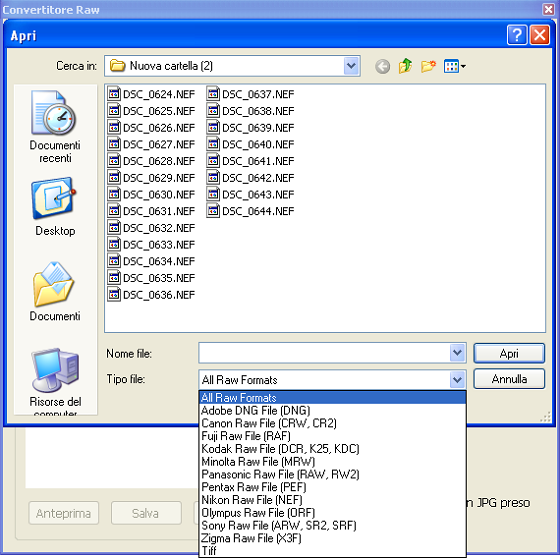Collapse the Tipo file dropdown arrow
This screenshot has width=560, height=559.
(457, 379)
